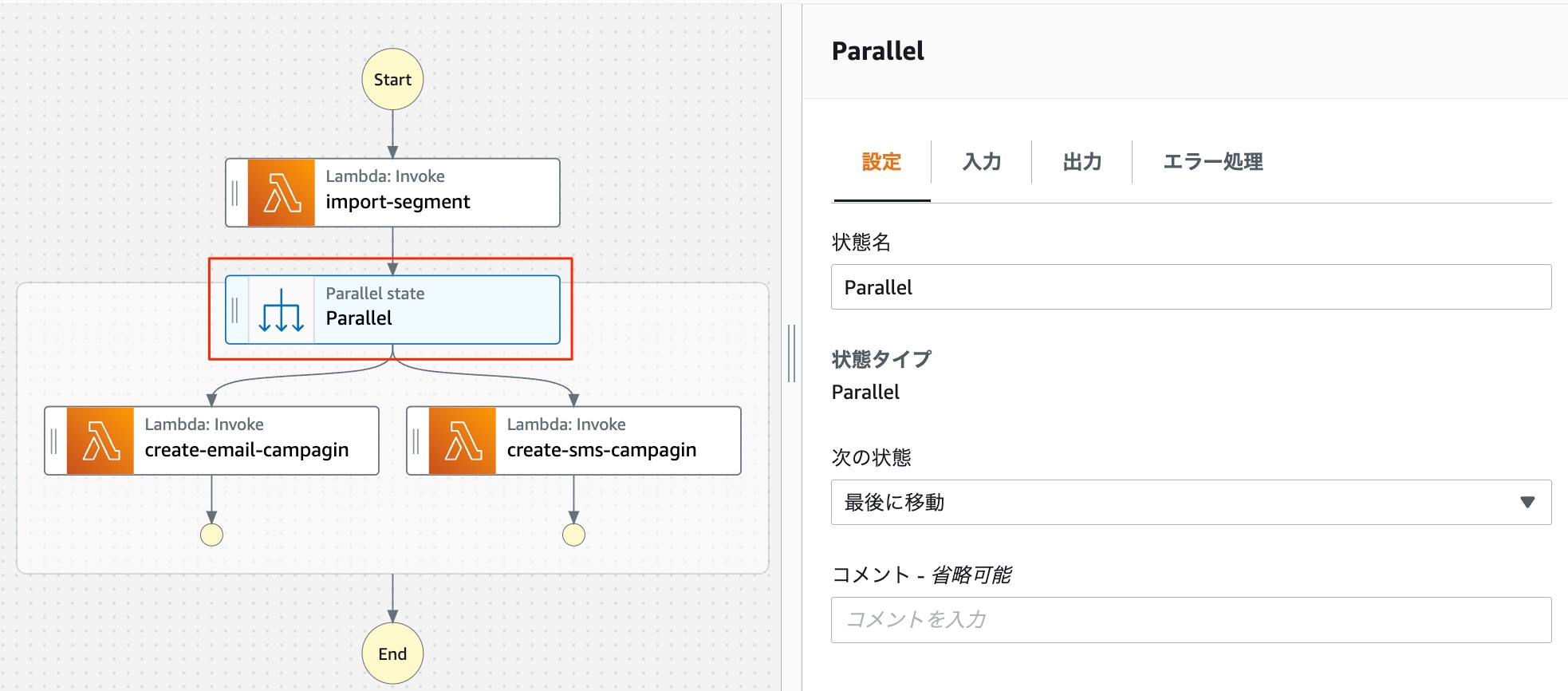Click Lambda: Invoke label above create-email-campagin
Screen dimensions: 1568x691
pyautogui.click(x=204, y=424)
